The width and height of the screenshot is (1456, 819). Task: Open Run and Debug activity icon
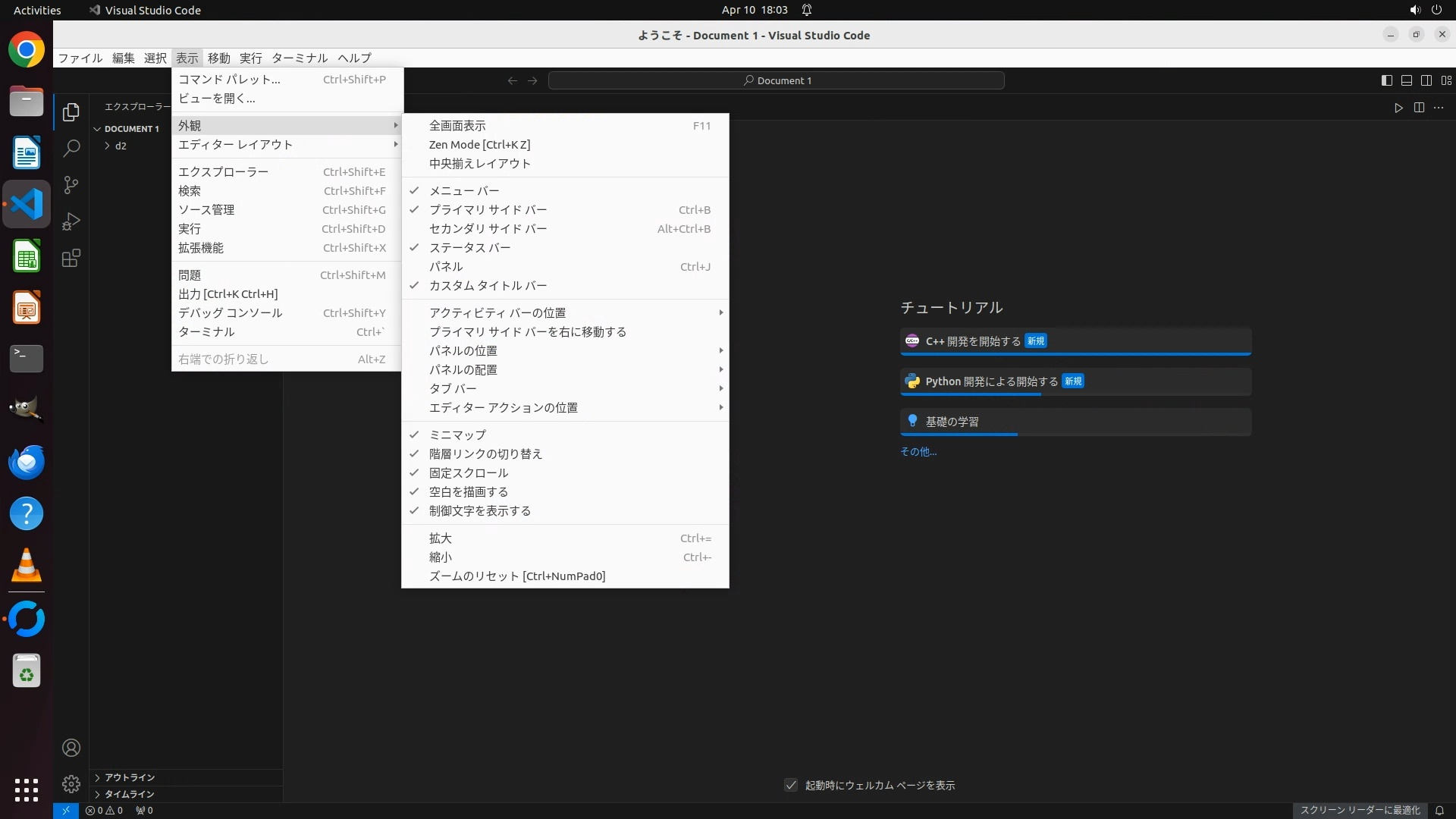point(71,221)
